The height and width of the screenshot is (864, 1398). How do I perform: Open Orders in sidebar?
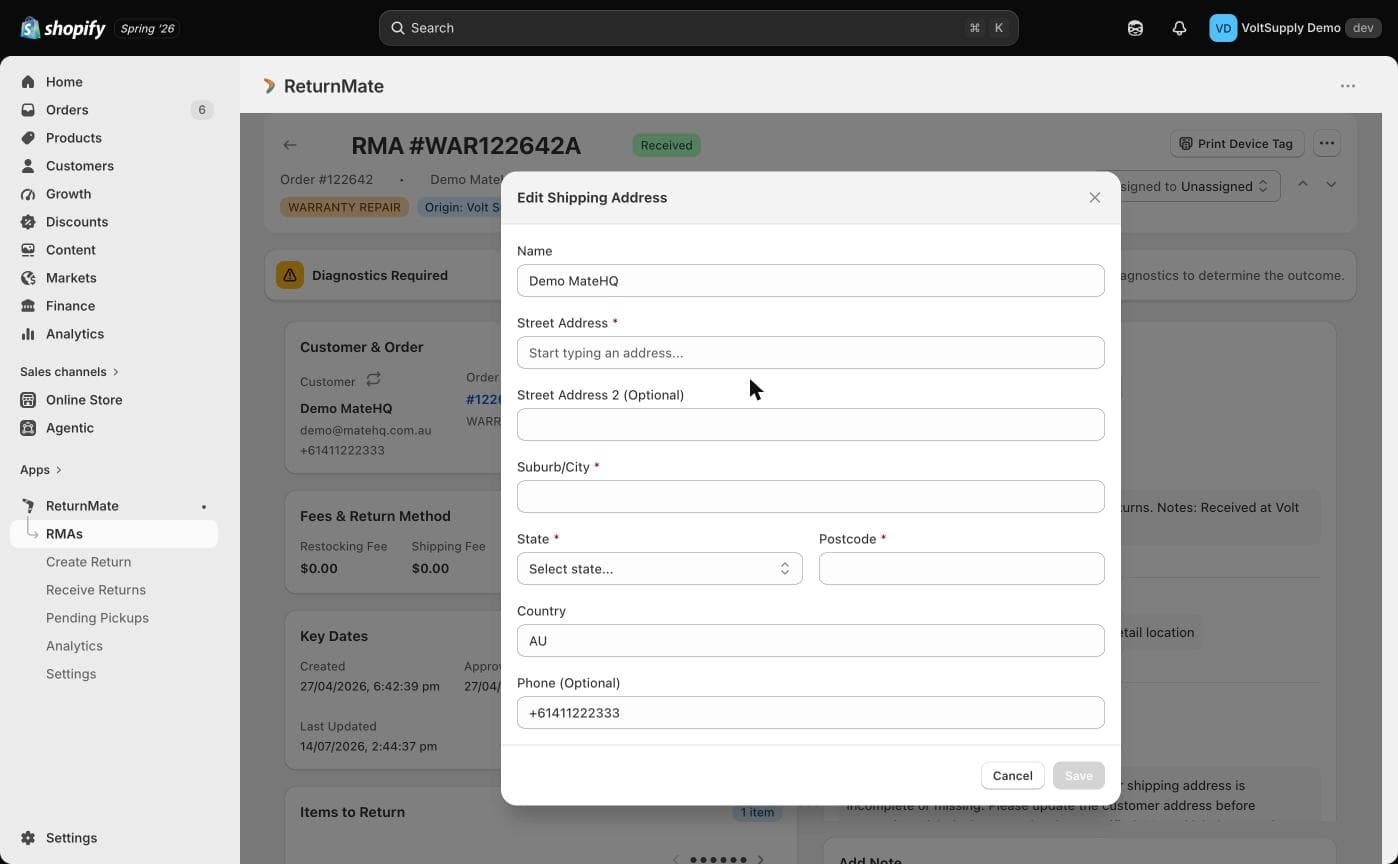(67, 110)
